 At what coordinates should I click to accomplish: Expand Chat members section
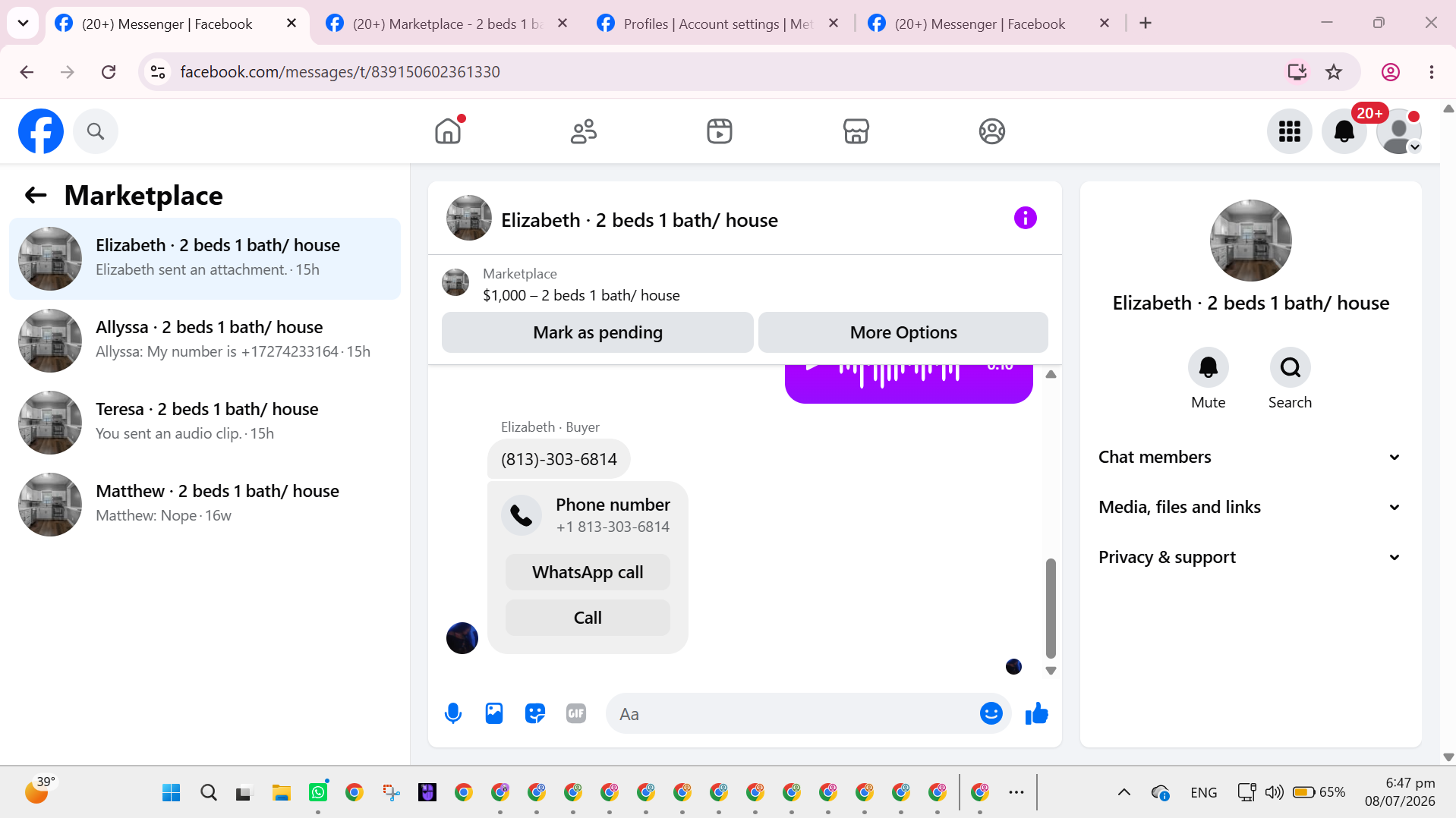1250,457
